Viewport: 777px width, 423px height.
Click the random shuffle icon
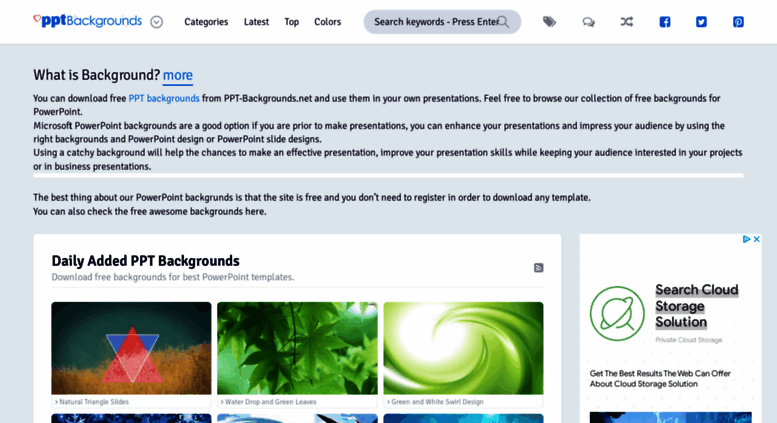coord(626,22)
